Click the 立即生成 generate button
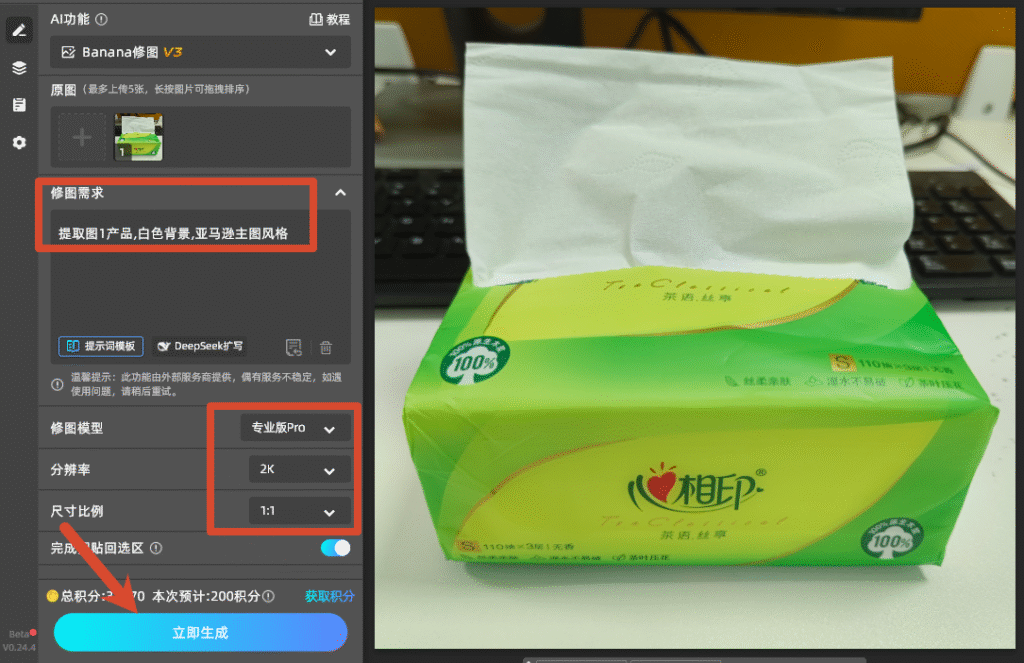The height and width of the screenshot is (663, 1024). (200, 632)
